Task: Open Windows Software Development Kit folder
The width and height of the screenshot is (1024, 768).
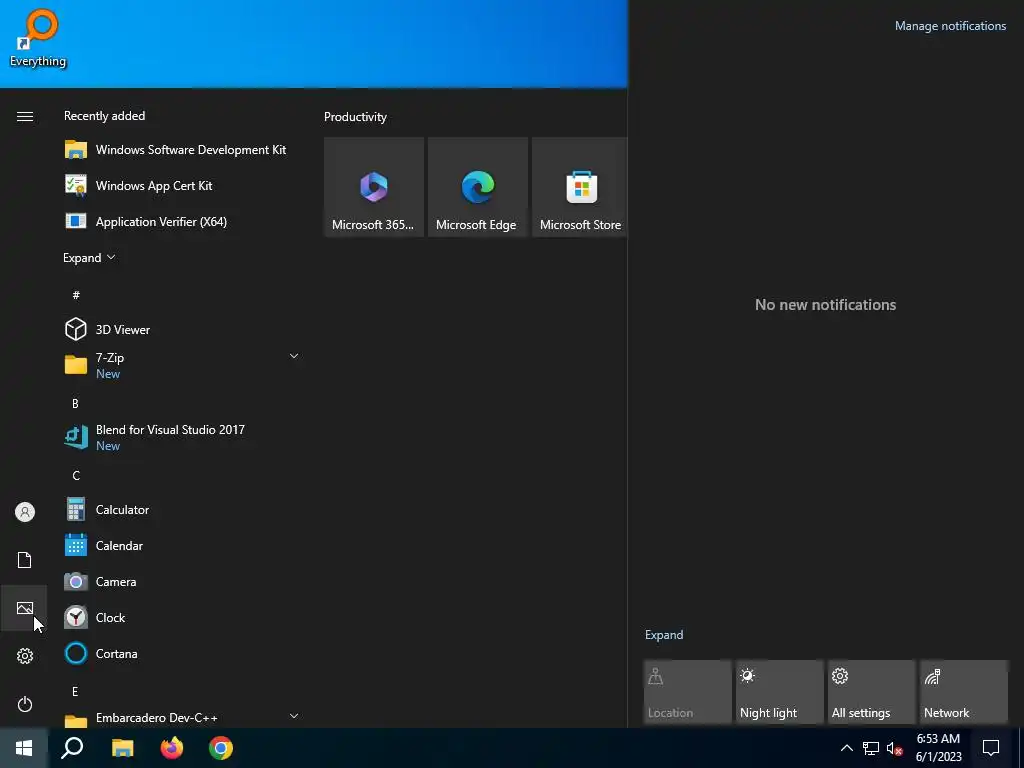Action: [182, 150]
